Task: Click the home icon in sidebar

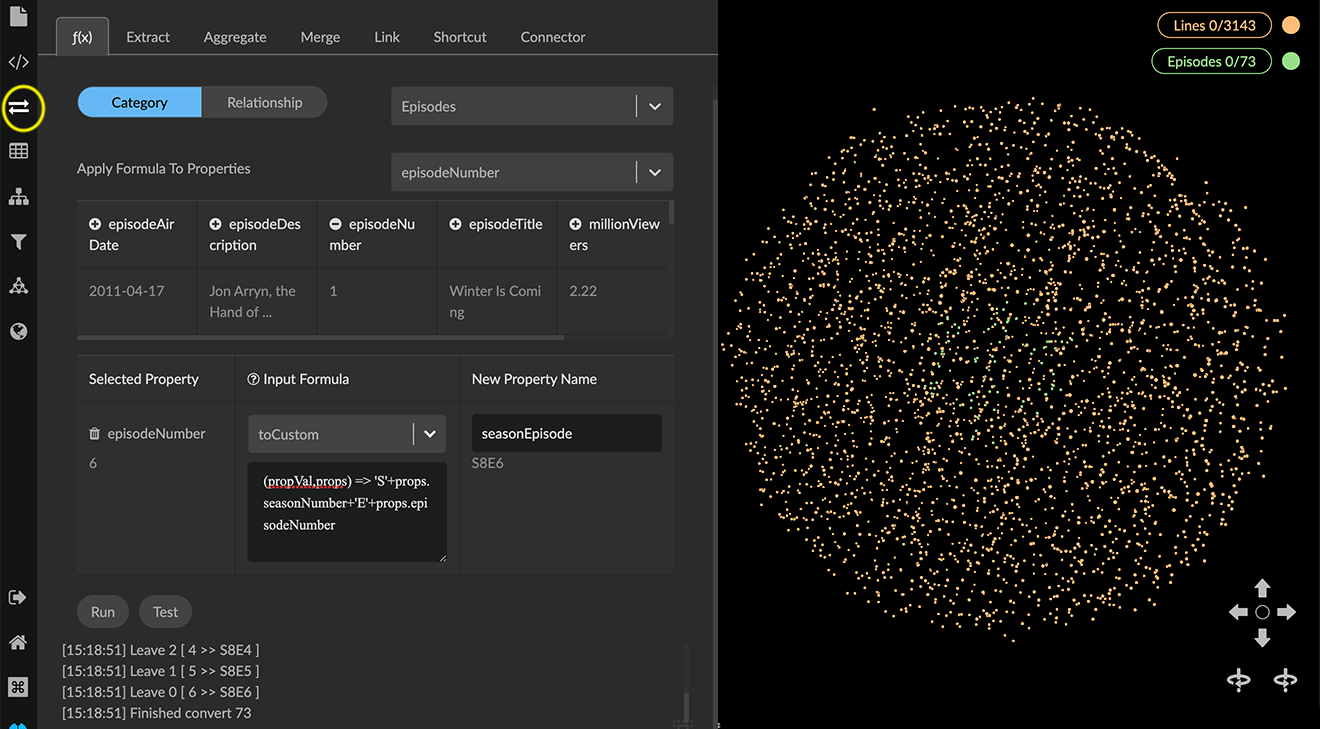Action: click(x=18, y=642)
